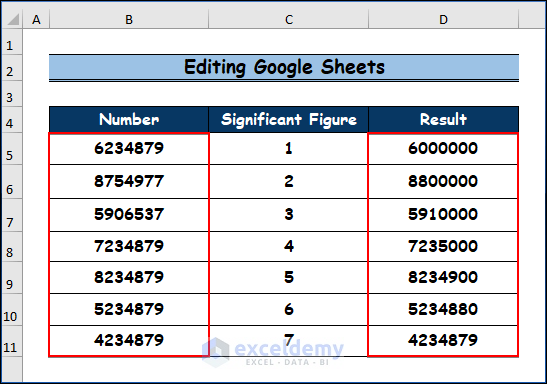This screenshot has width=547, height=384.
Task: Select row 11 header
Action: [x=12, y=341]
